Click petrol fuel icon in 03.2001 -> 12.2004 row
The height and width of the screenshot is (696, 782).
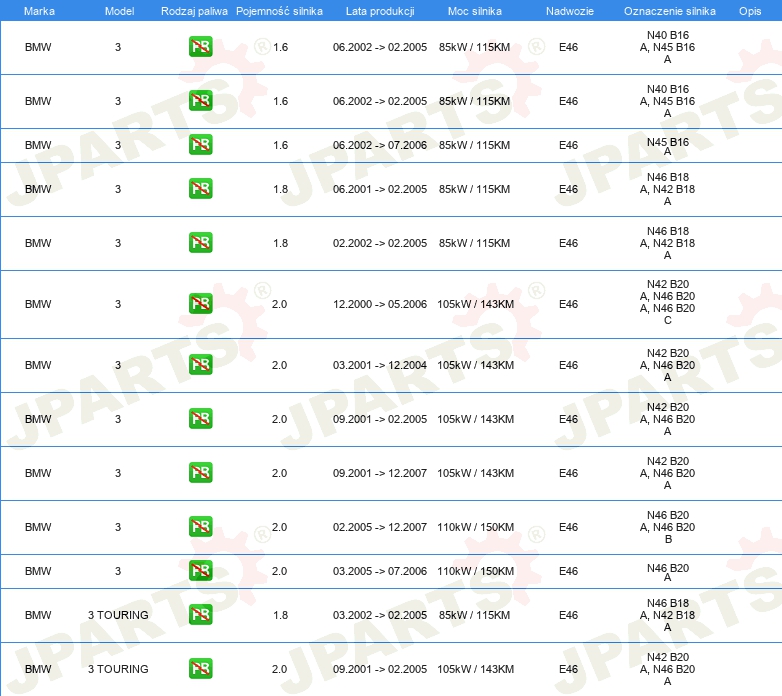[200, 364]
